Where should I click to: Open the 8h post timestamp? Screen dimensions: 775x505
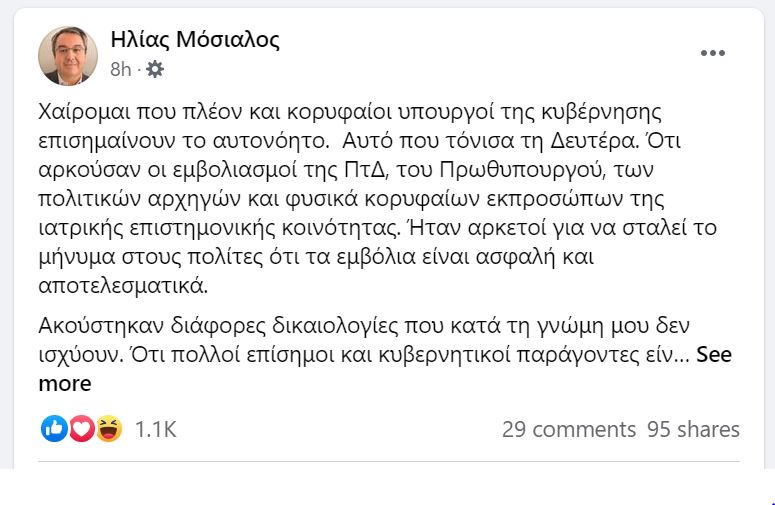click(x=121, y=69)
